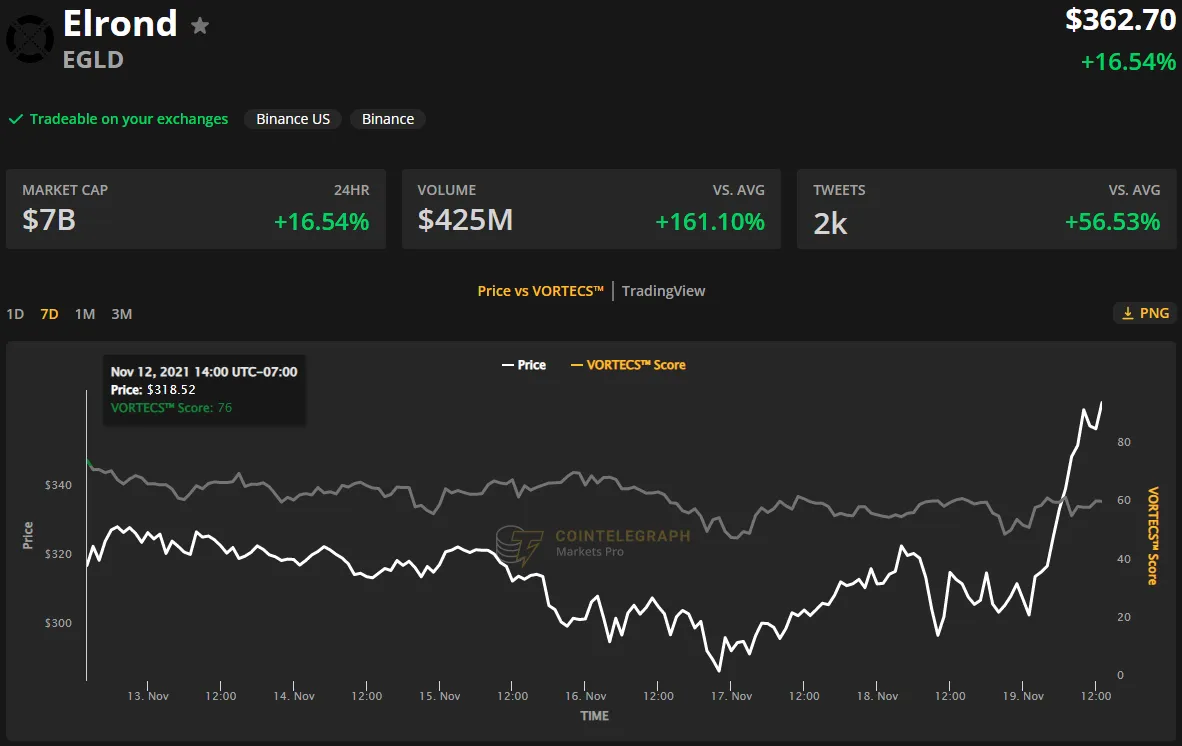
Task: Click the 15. Nov label on the time axis
Action: click(439, 696)
